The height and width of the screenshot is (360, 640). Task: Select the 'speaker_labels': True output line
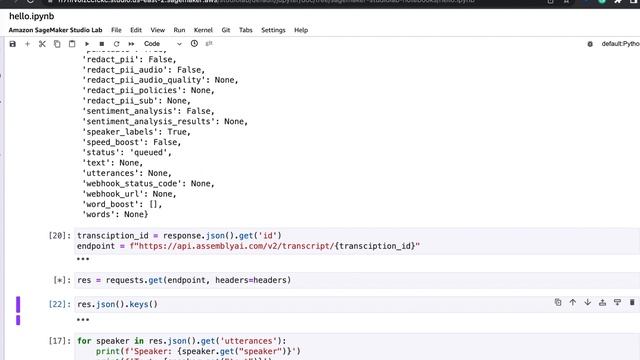coord(136,132)
